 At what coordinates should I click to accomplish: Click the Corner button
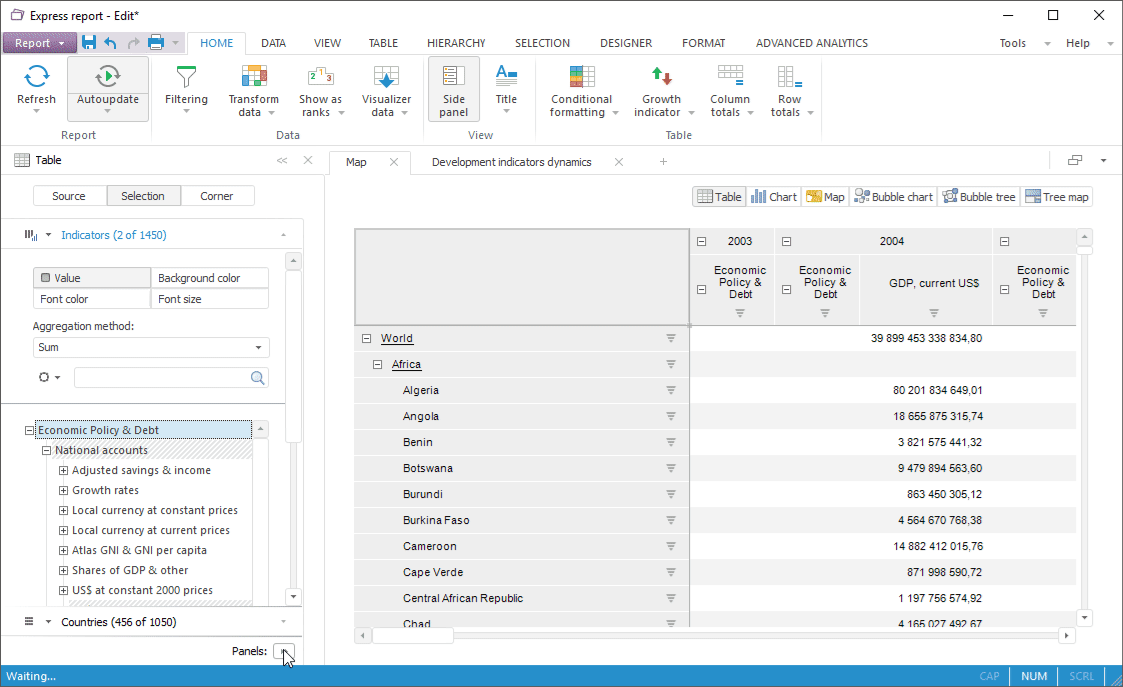pyautogui.click(x=217, y=196)
